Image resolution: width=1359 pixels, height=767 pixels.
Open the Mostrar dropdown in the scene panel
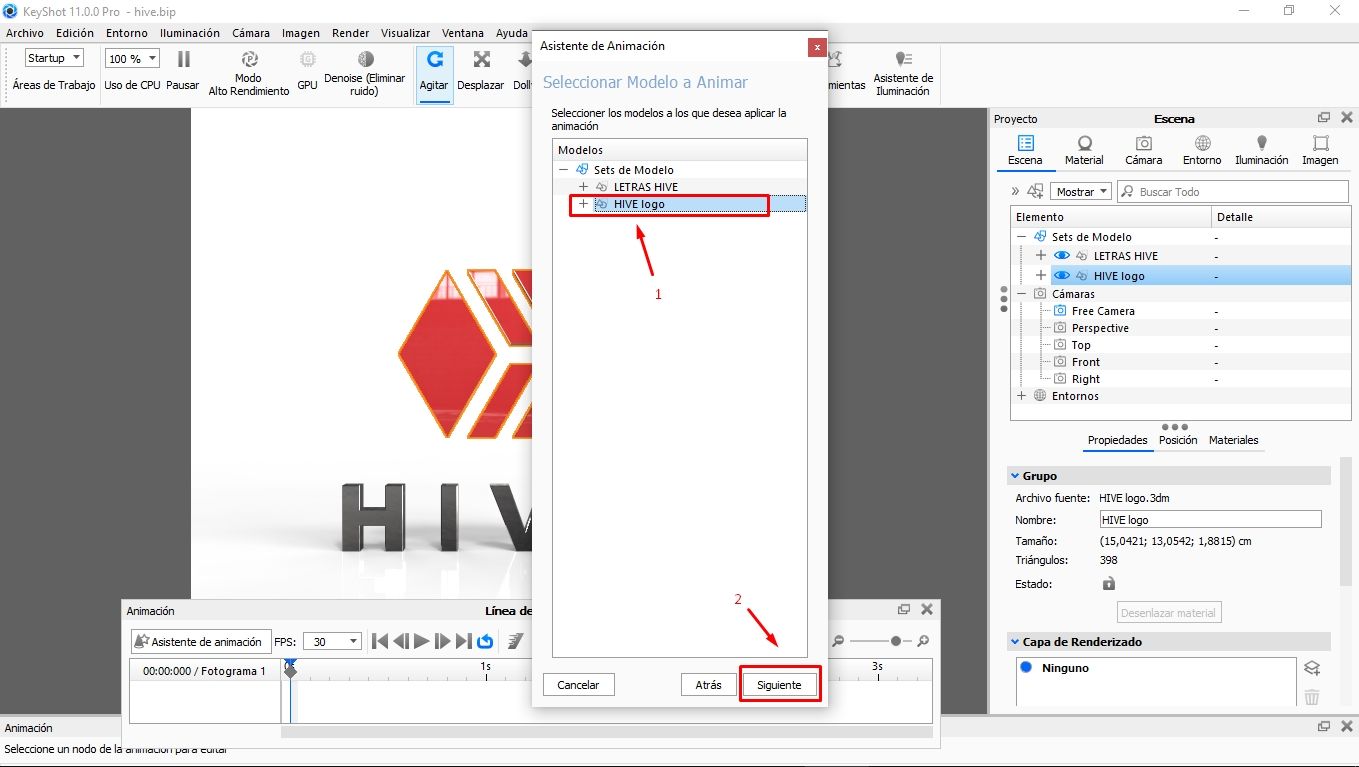pyautogui.click(x=1082, y=191)
